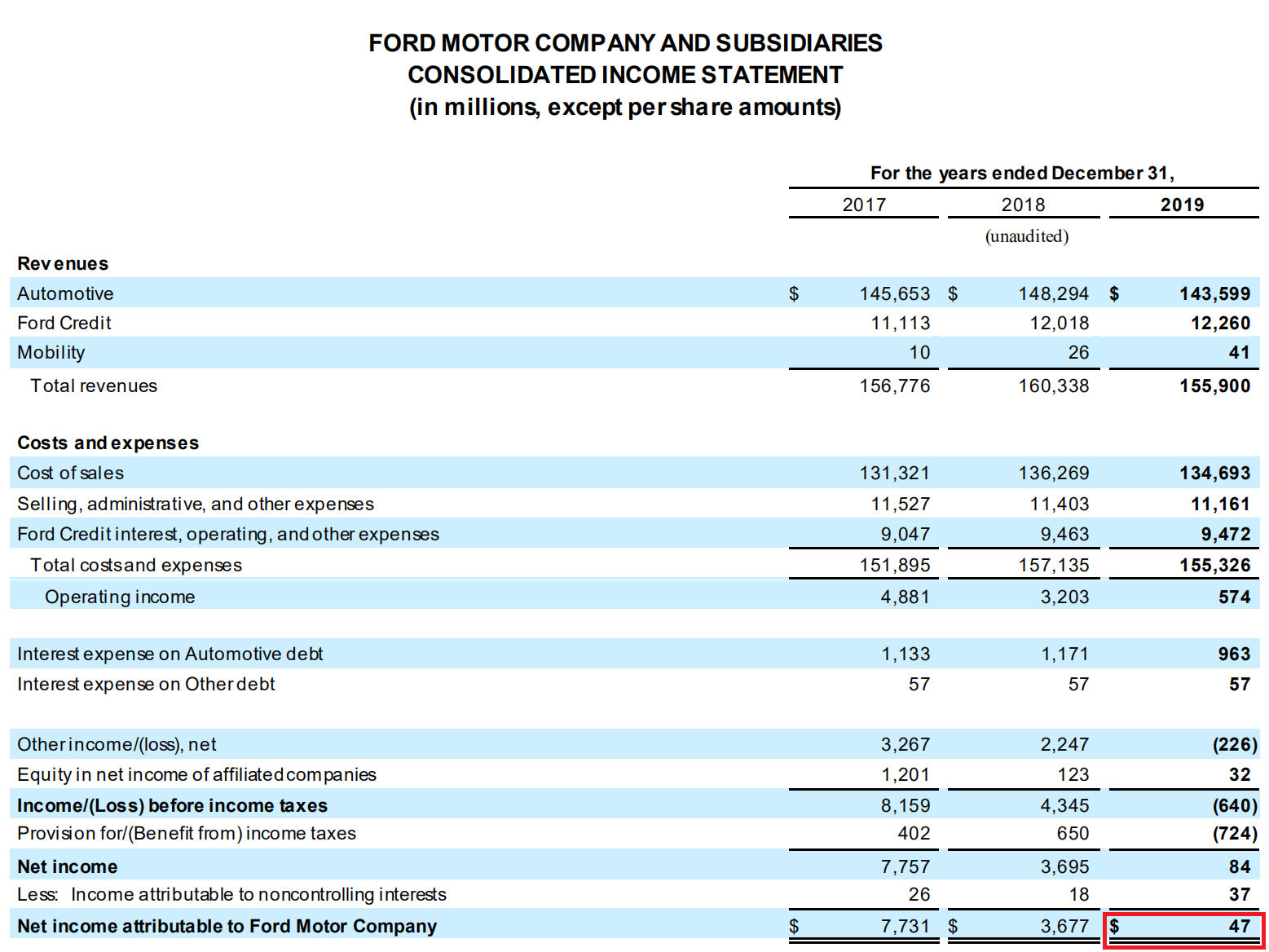Click Automotive debt interest 2019 value 963
Image resolution: width=1269 pixels, height=952 pixels.
(1234, 654)
